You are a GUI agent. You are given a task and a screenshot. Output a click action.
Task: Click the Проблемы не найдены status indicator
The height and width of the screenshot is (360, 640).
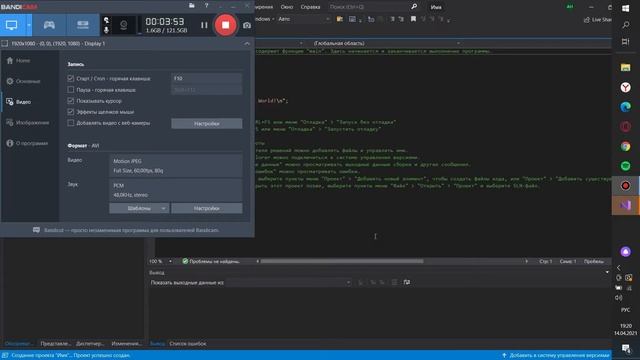[x=211, y=261]
